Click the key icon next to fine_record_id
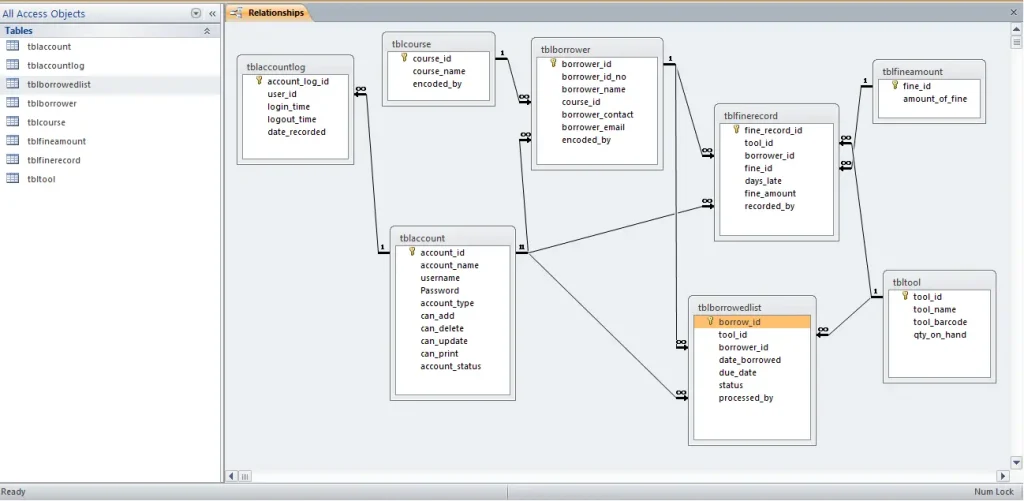 pyautogui.click(x=737, y=130)
